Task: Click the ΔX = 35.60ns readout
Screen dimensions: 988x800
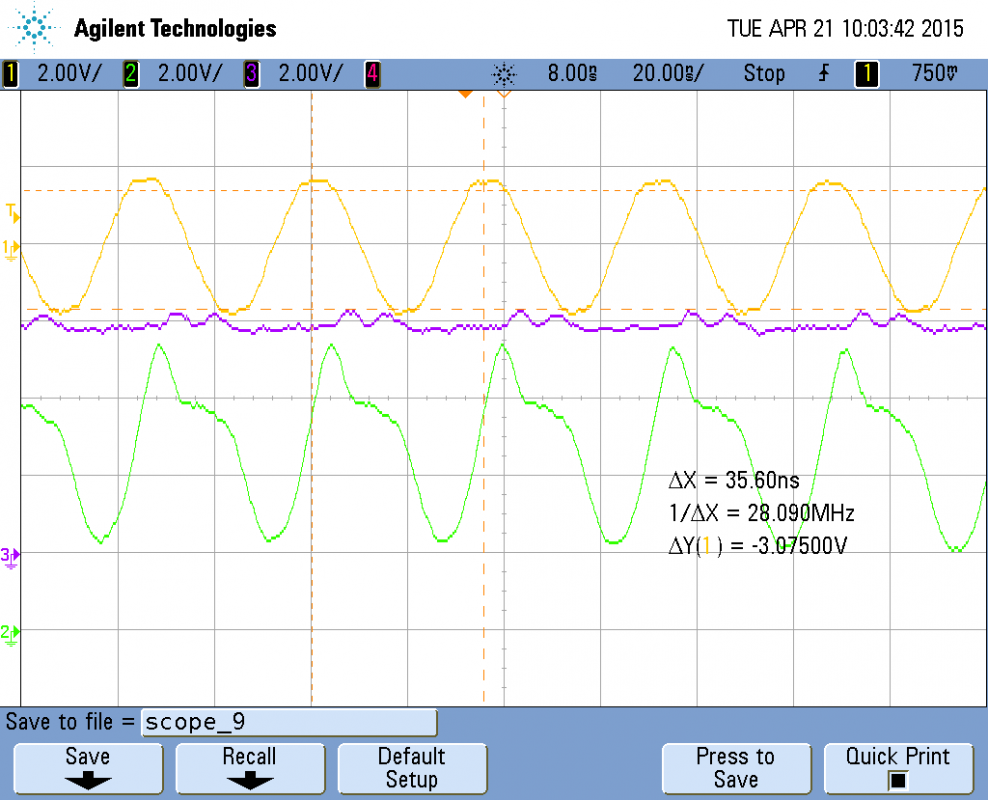Action: [734, 481]
